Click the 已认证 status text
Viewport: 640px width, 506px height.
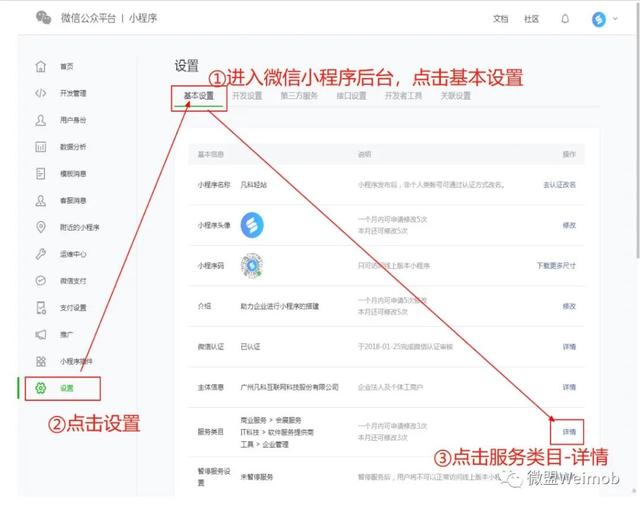pos(250,347)
